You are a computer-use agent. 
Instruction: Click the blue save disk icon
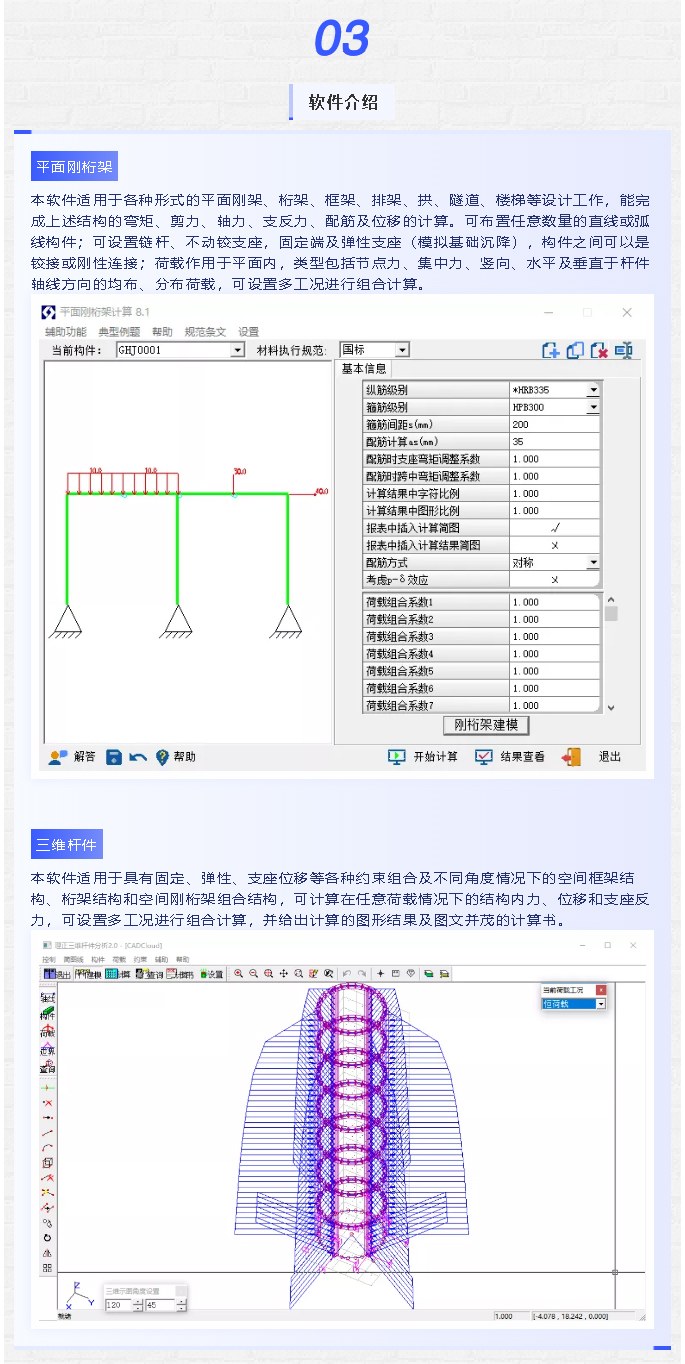click(x=114, y=757)
